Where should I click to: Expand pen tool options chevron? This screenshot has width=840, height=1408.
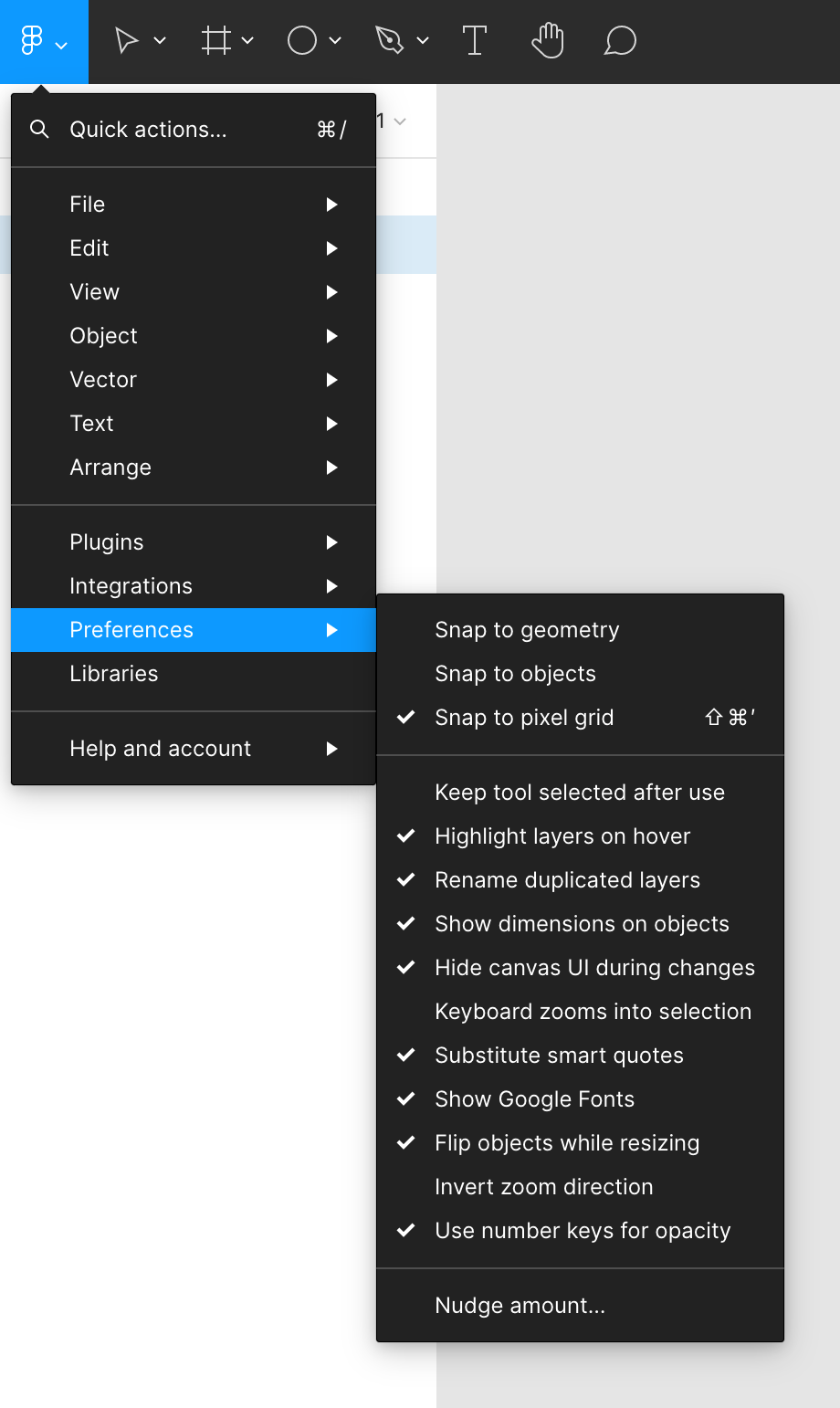click(x=423, y=41)
